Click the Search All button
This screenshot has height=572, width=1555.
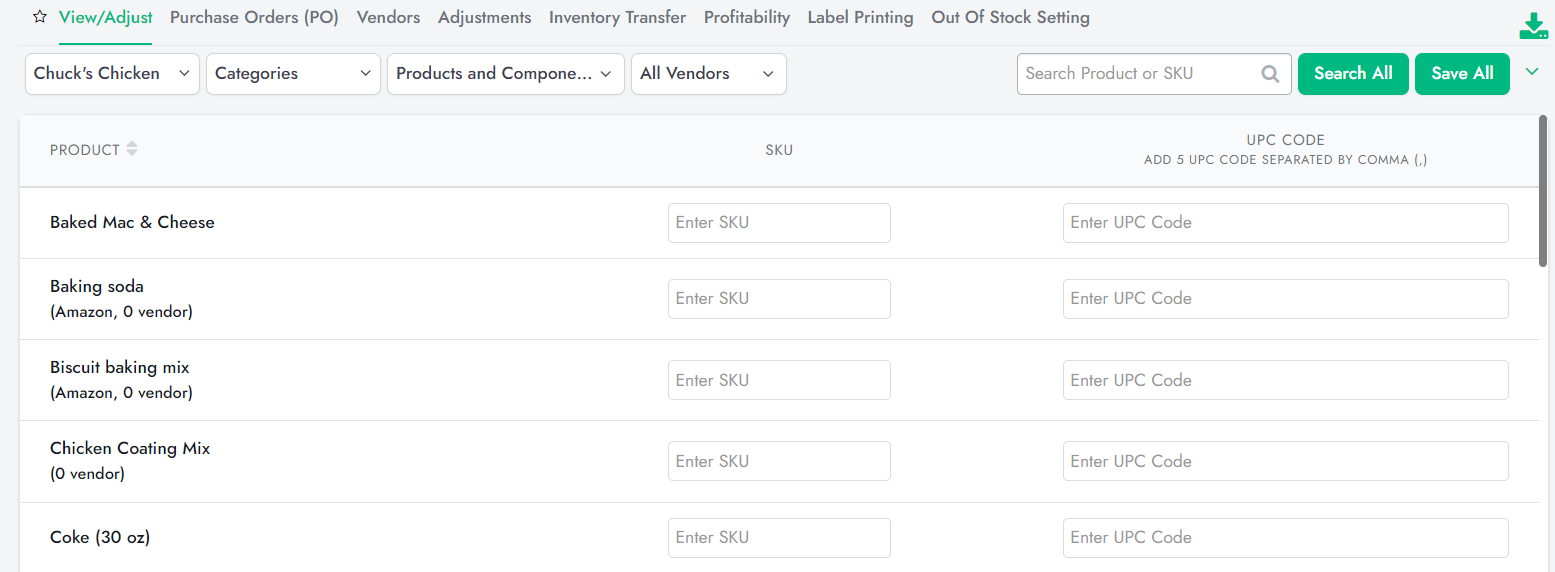(1353, 74)
